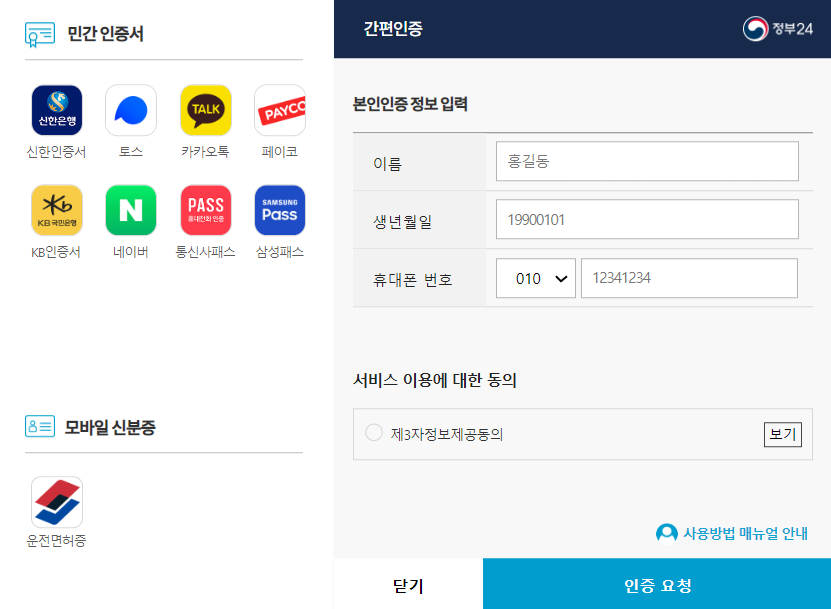
Task: Click the 이름 name input field
Action: pos(647,161)
